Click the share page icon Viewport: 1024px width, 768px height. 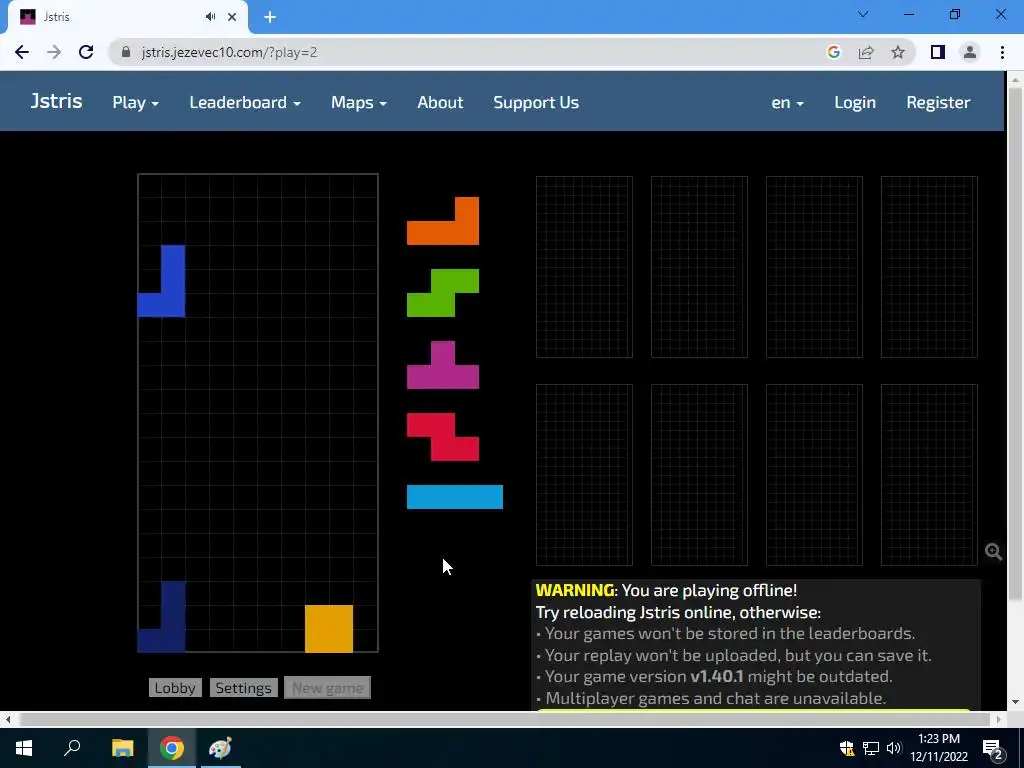866,52
